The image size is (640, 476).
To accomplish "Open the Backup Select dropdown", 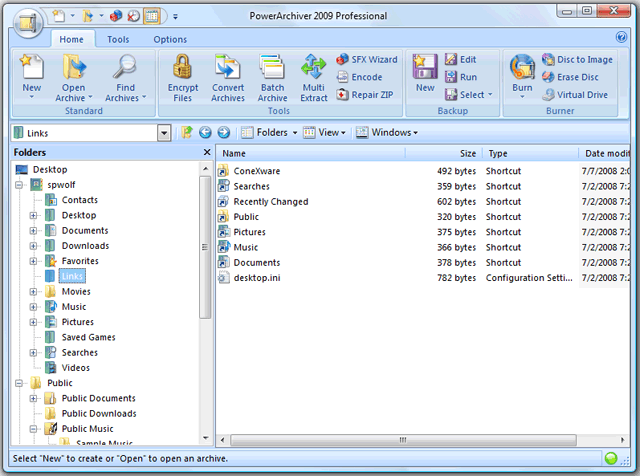I will [x=469, y=95].
